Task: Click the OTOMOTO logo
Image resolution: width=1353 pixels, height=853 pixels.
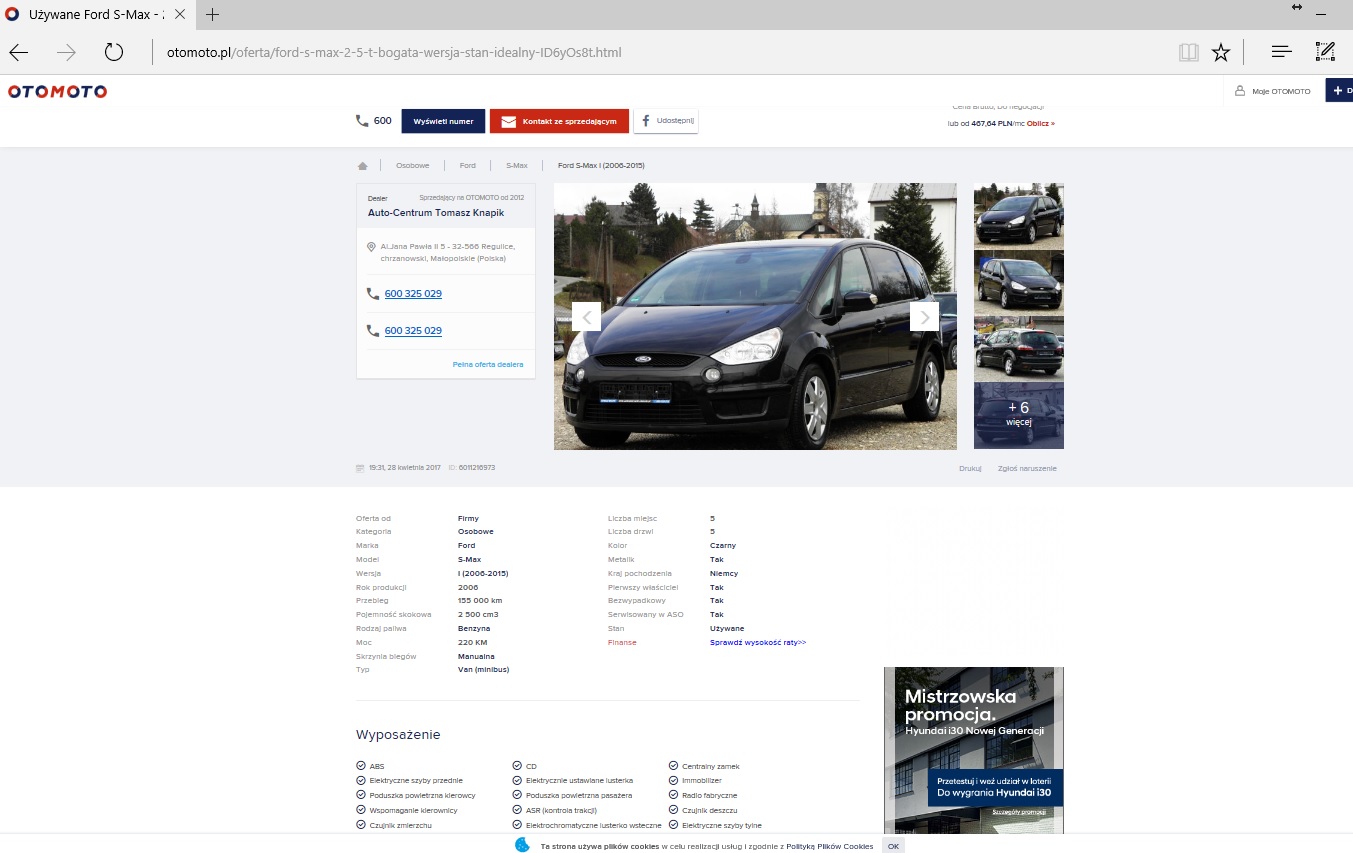Action: pos(57,91)
